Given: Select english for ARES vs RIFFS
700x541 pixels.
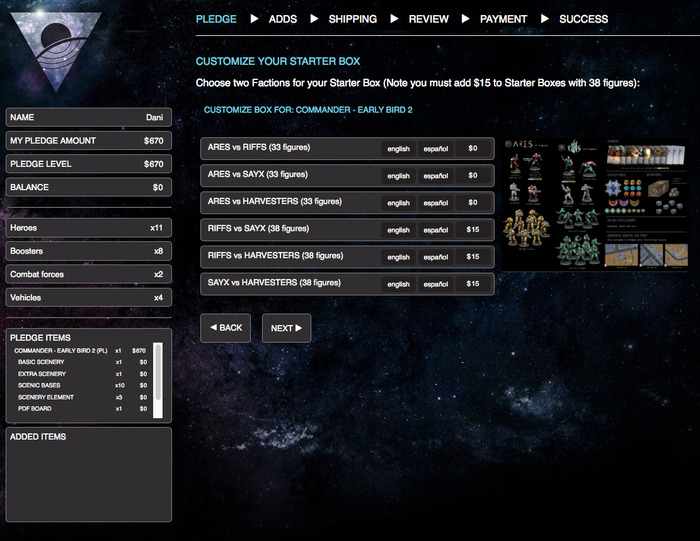Looking at the screenshot, I should tap(399, 149).
